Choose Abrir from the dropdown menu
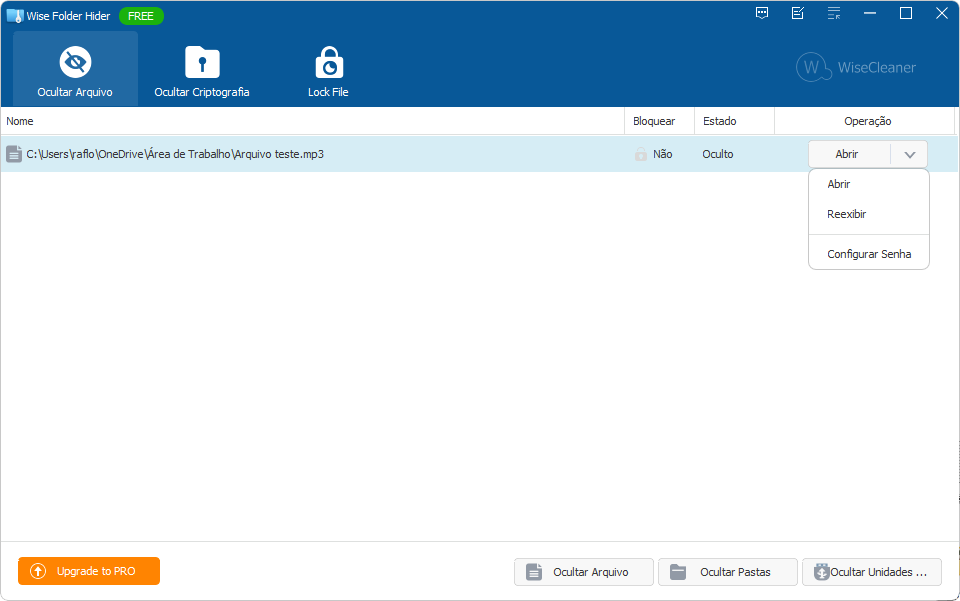This screenshot has height=601, width=960. tap(869, 184)
